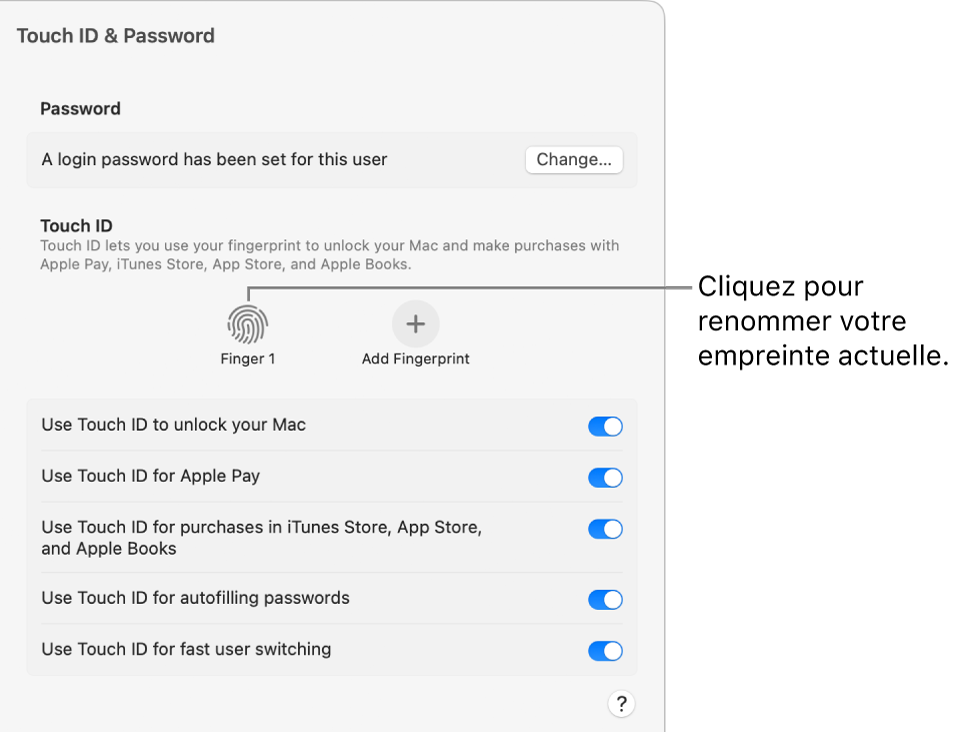Image resolution: width=958 pixels, height=732 pixels.
Task: Disable Use Touch ID to unlock your Mac
Action: (x=604, y=425)
